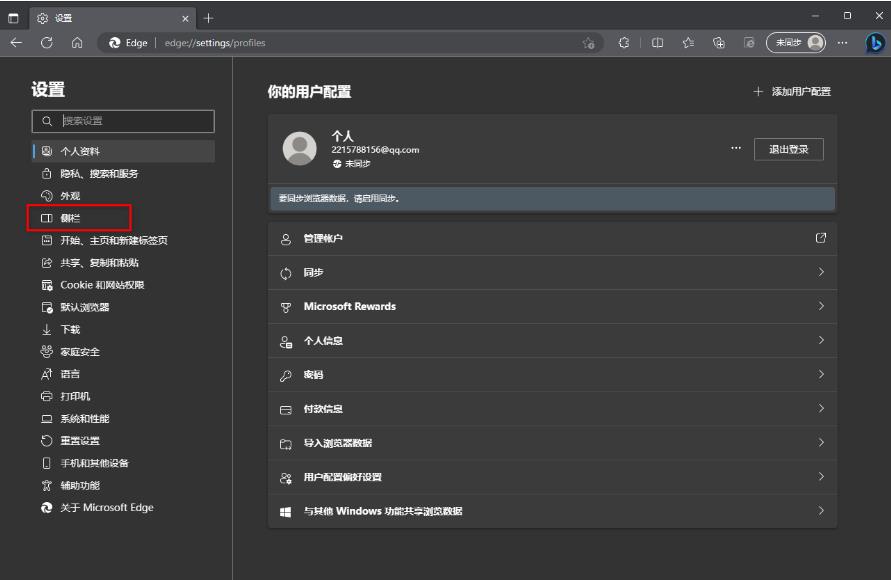Open the Collections icon

(719, 43)
